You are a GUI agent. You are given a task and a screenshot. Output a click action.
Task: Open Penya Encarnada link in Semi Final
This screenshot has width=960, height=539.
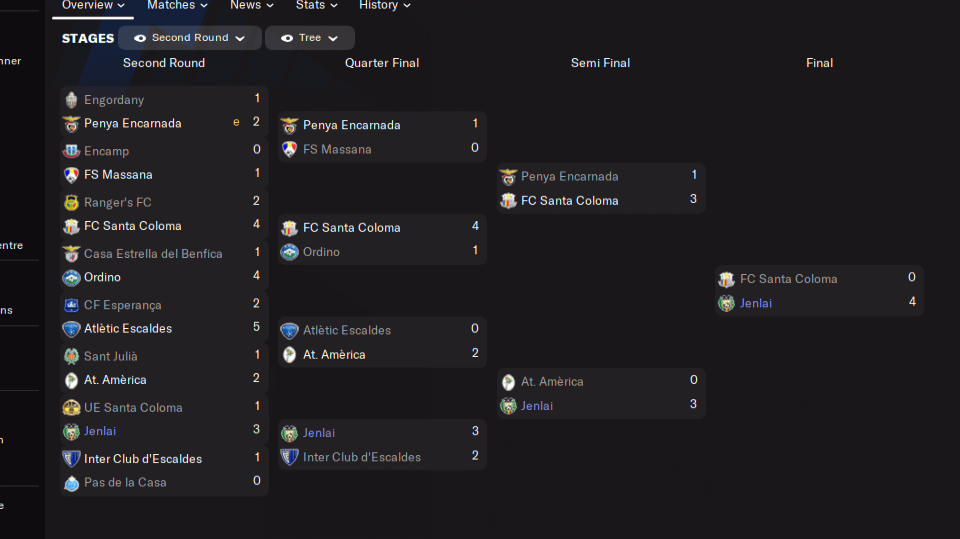point(569,176)
